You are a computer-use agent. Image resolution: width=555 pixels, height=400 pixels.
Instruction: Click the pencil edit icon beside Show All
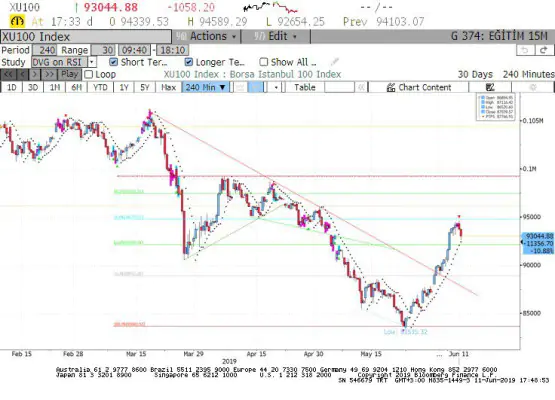pos(334,62)
